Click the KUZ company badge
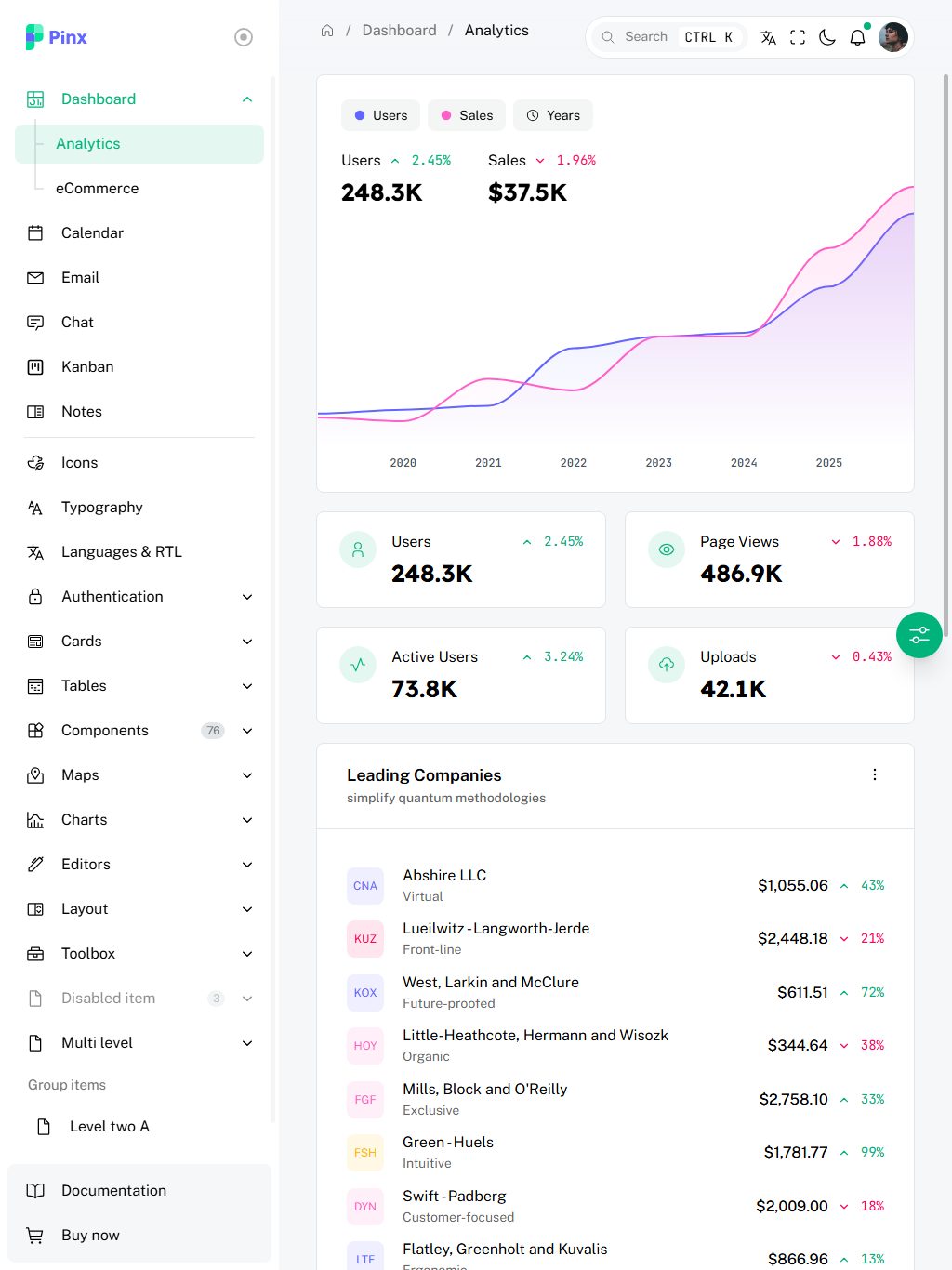Screen dimensions: 952x1270 tap(365, 939)
